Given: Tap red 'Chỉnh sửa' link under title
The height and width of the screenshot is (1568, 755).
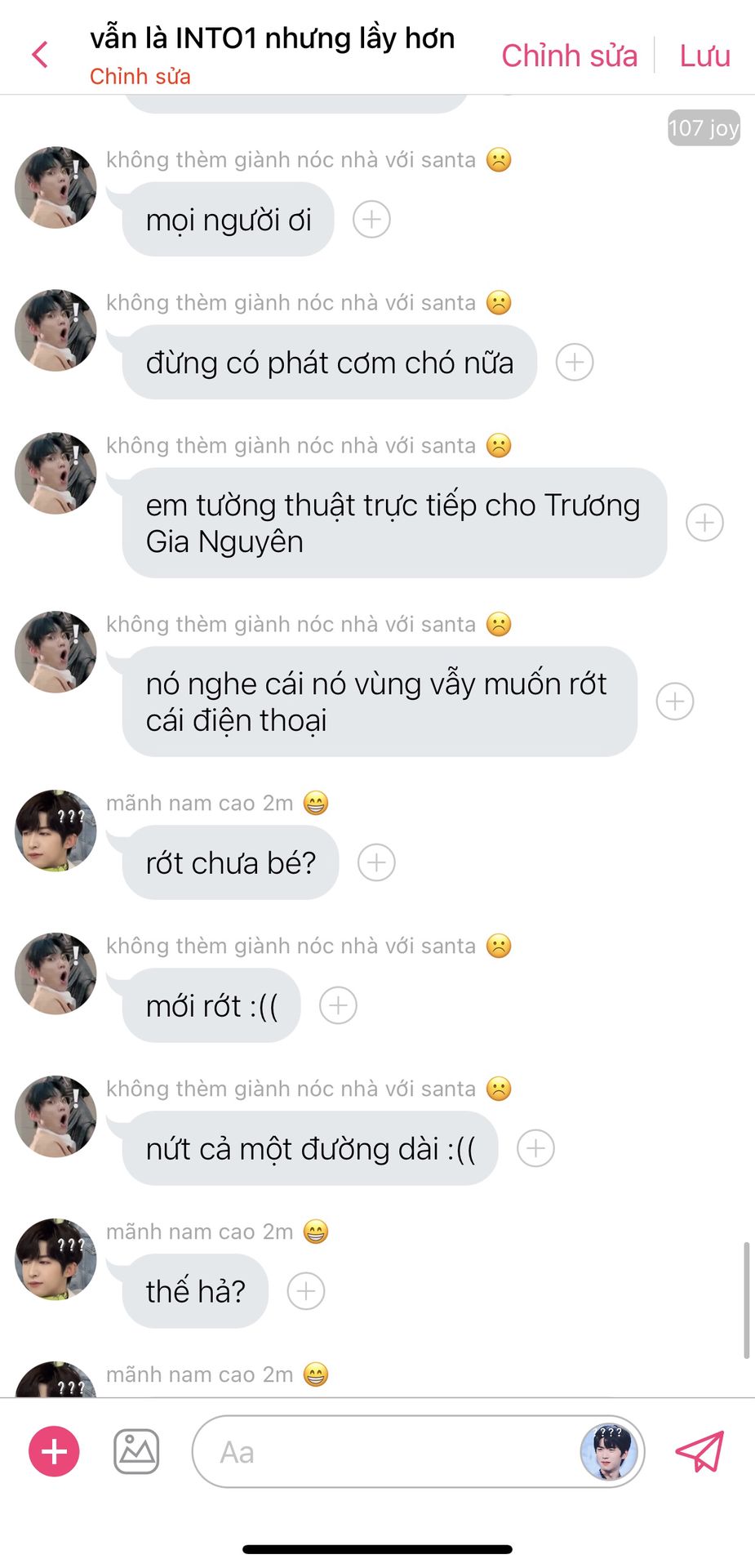Looking at the screenshot, I should pyautogui.click(x=140, y=77).
